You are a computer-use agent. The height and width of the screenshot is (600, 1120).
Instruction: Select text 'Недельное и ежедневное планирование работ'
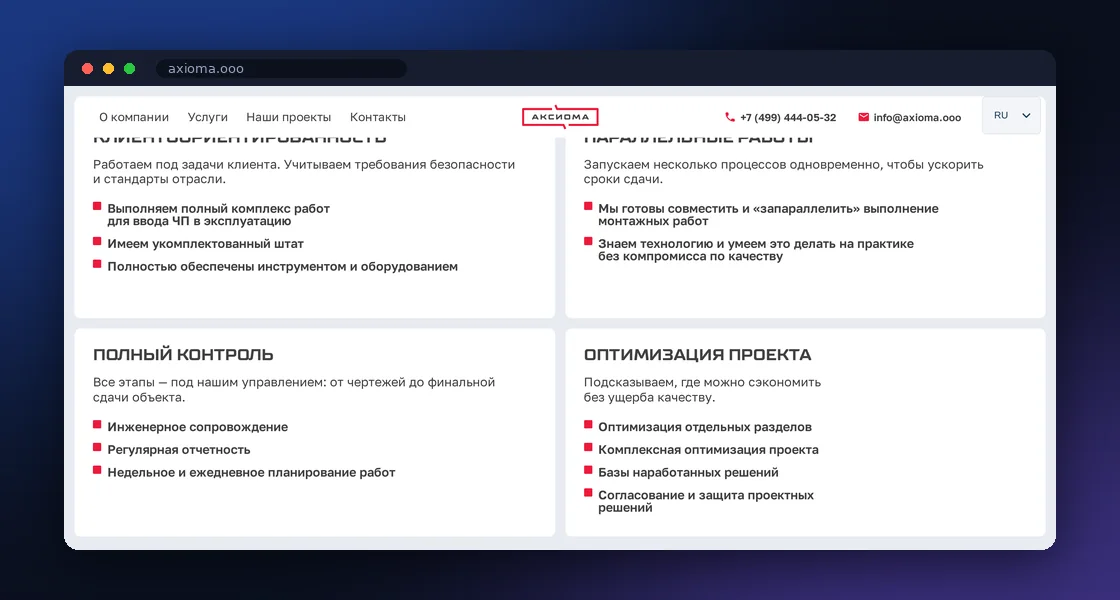click(x=251, y=473)
